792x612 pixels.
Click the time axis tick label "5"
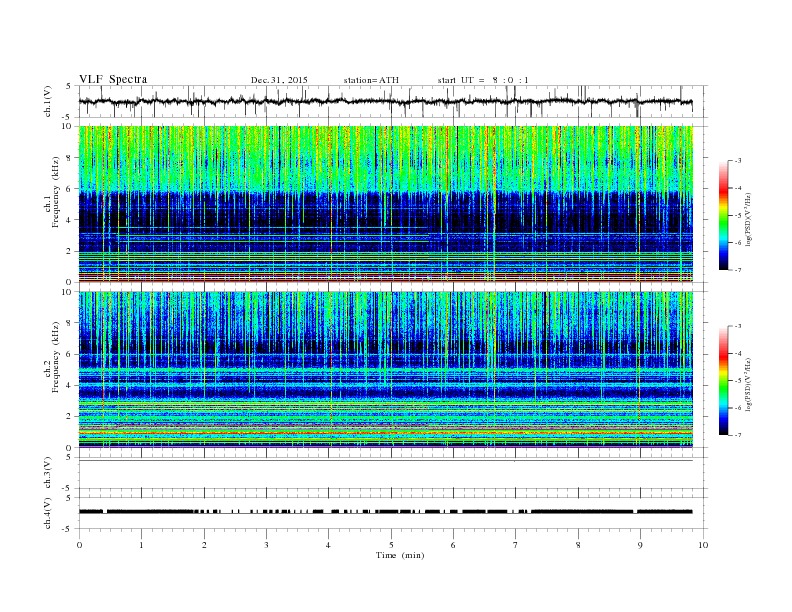pyautogui.click(x=391, y=545)
